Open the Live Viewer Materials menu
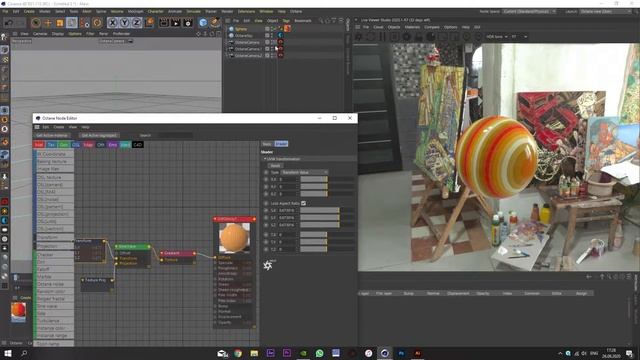The image size is (640, 360). [412, 27]
